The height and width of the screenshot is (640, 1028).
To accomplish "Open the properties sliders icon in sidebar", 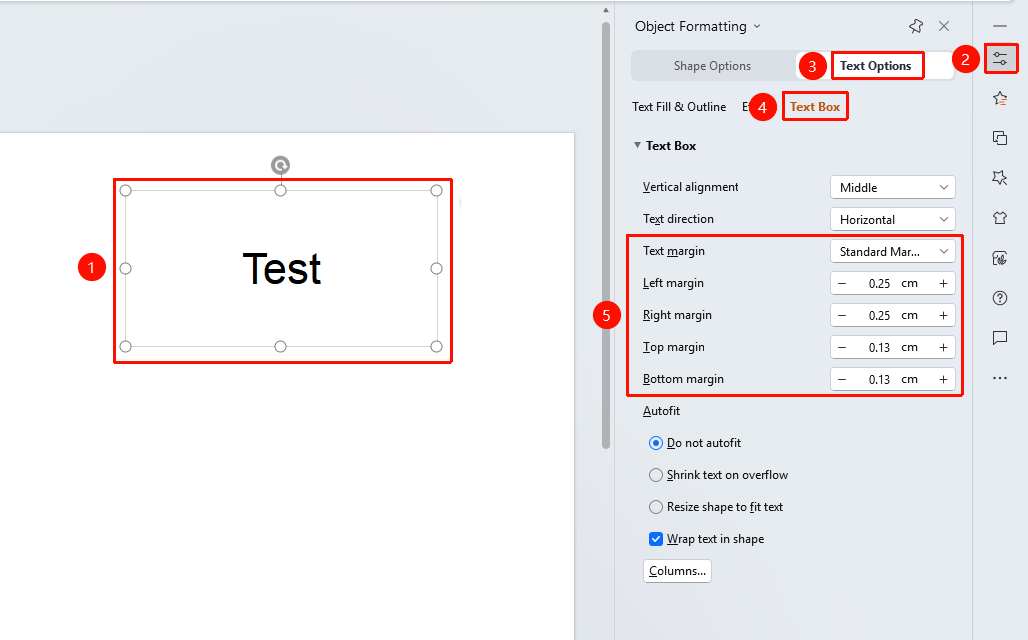I will point(1000,59).
